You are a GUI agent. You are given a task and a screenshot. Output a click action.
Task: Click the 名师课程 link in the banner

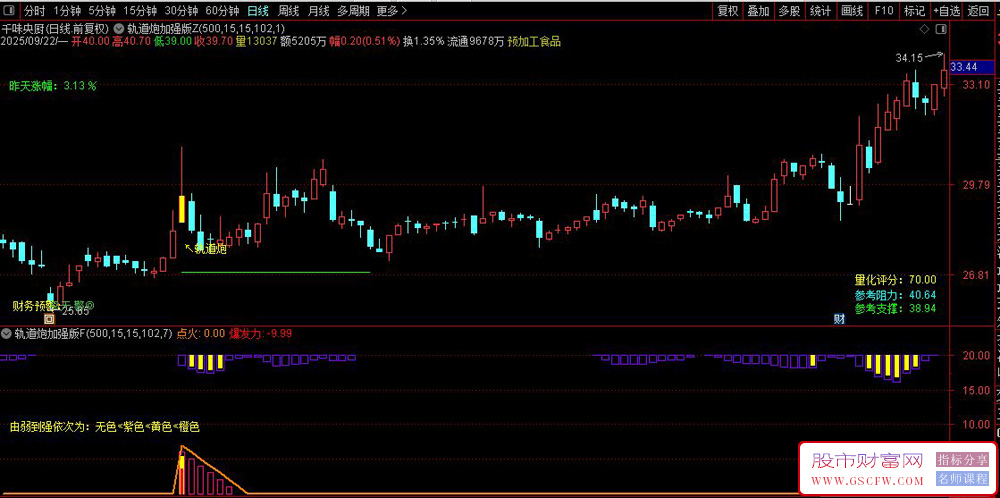[962, 480]
